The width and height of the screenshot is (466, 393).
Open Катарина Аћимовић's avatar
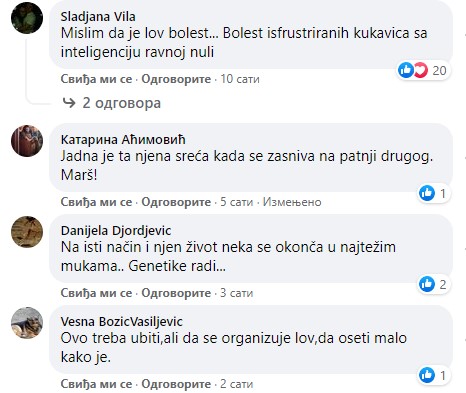27,141
